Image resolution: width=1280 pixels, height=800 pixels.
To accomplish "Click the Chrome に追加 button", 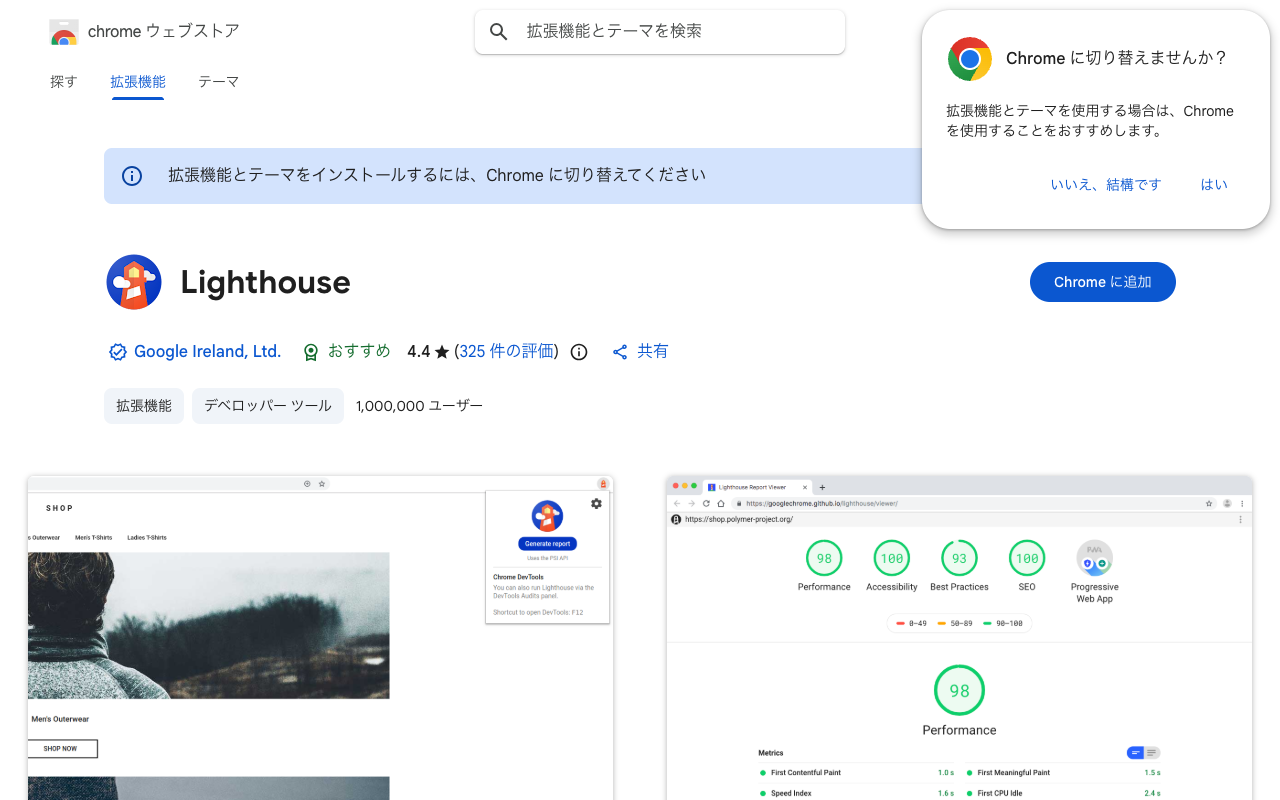I will 1102,281.
